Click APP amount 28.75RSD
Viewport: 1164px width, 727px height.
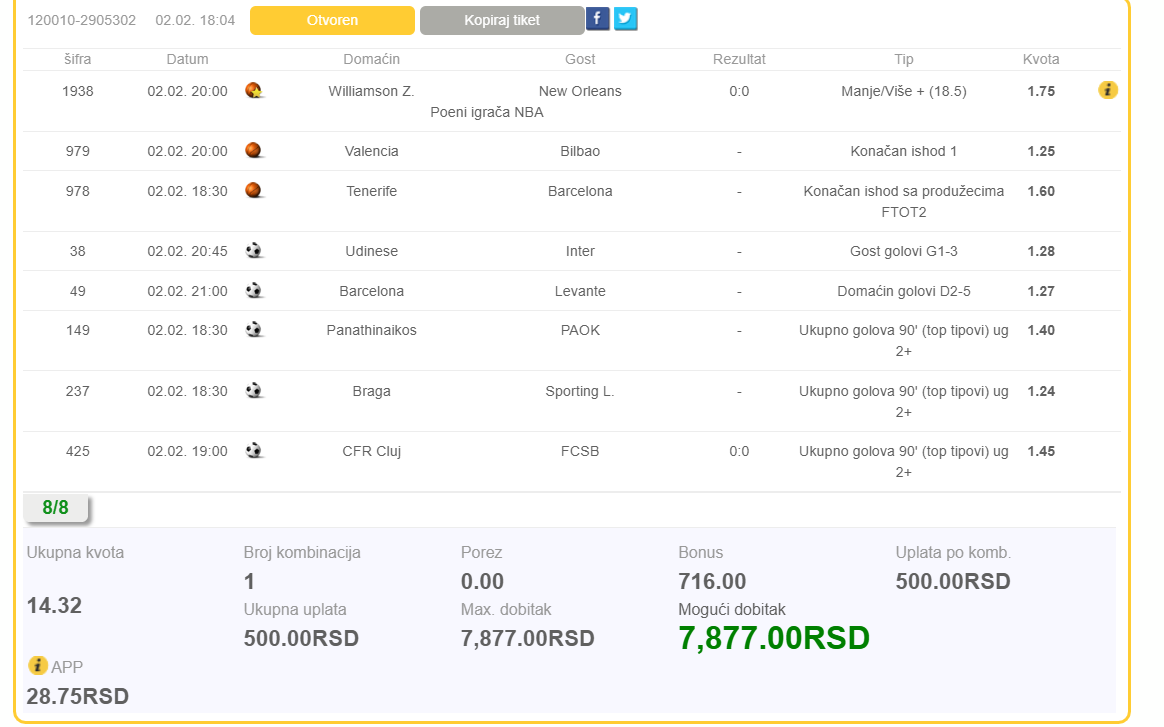point(78,697)
